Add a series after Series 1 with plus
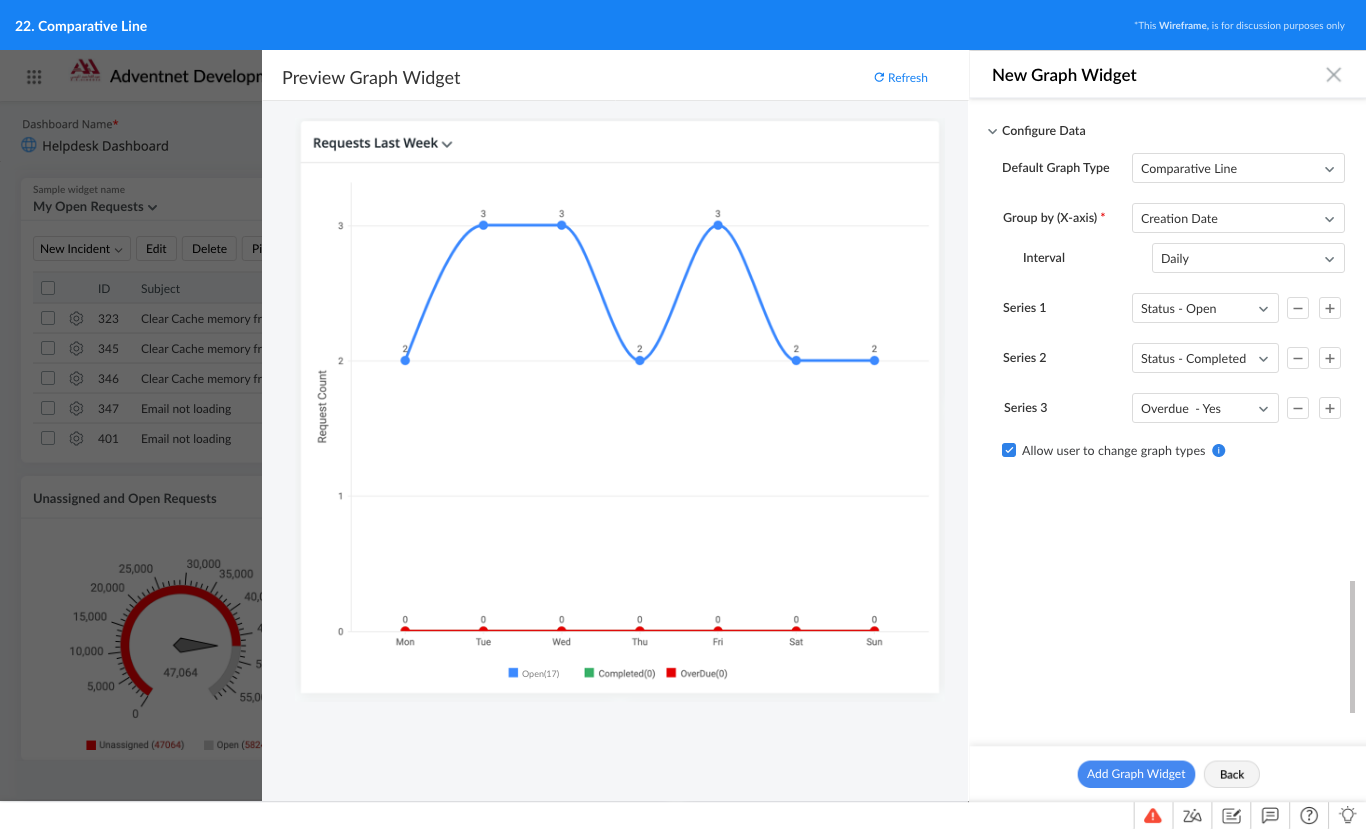 pos(1330,308)
